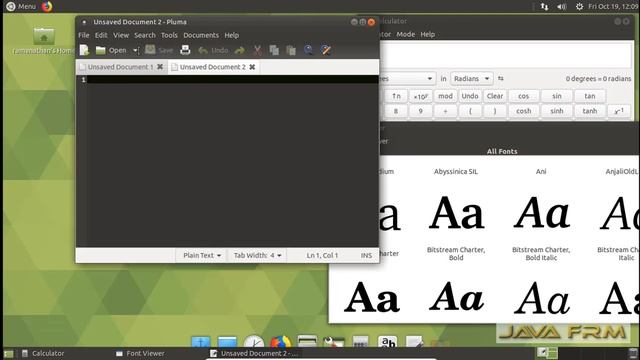Click the Save button in Pluma toolbar
Image resolution: width=640 pixels, height=360 pixels.
tap(159, 50)
